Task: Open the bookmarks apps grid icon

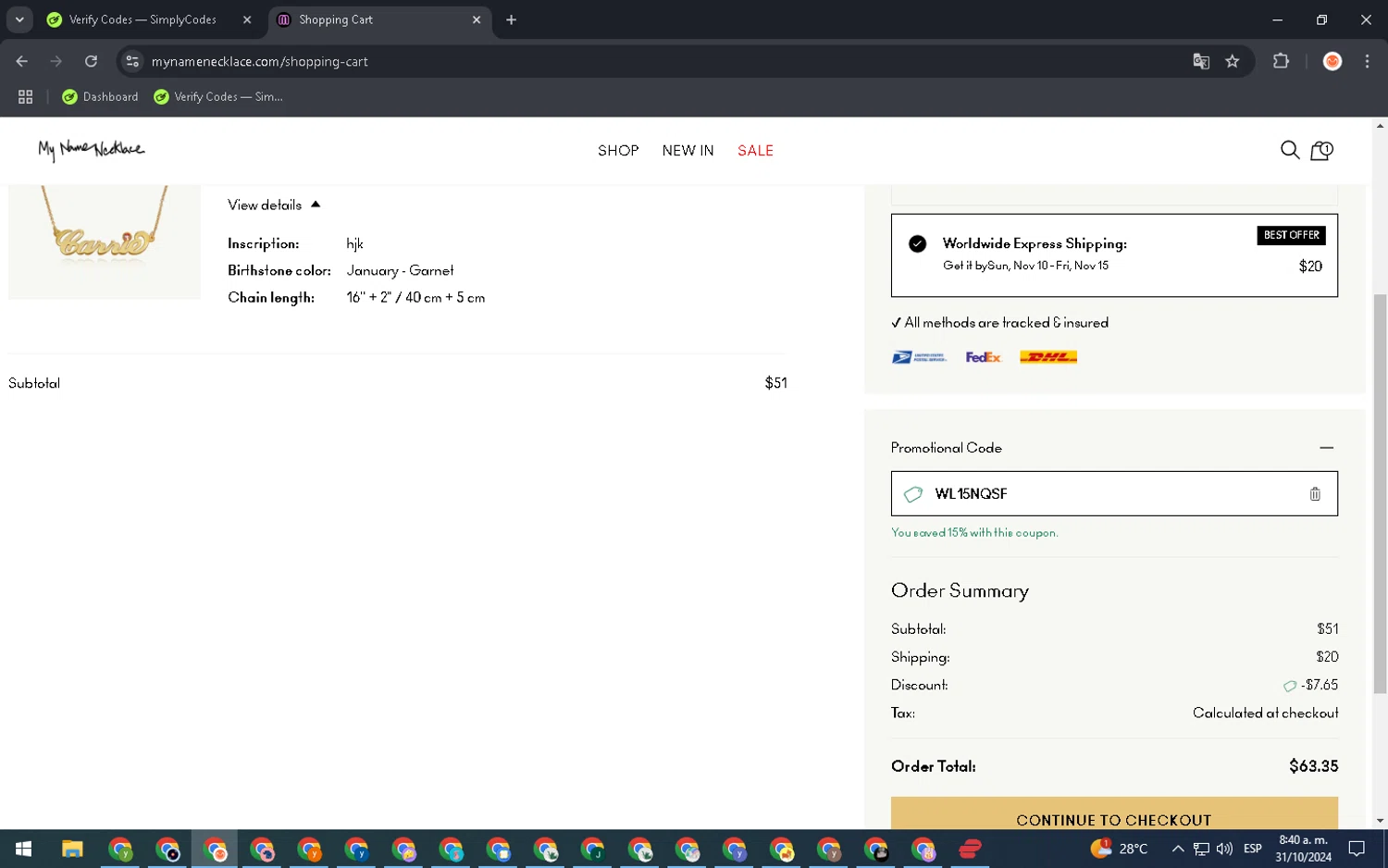Action: (25, 96)
